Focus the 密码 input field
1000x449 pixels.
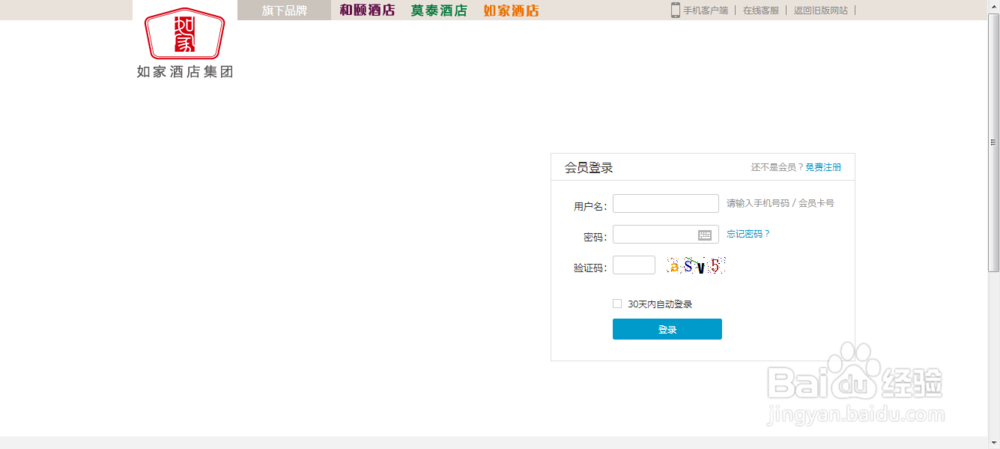666,235
